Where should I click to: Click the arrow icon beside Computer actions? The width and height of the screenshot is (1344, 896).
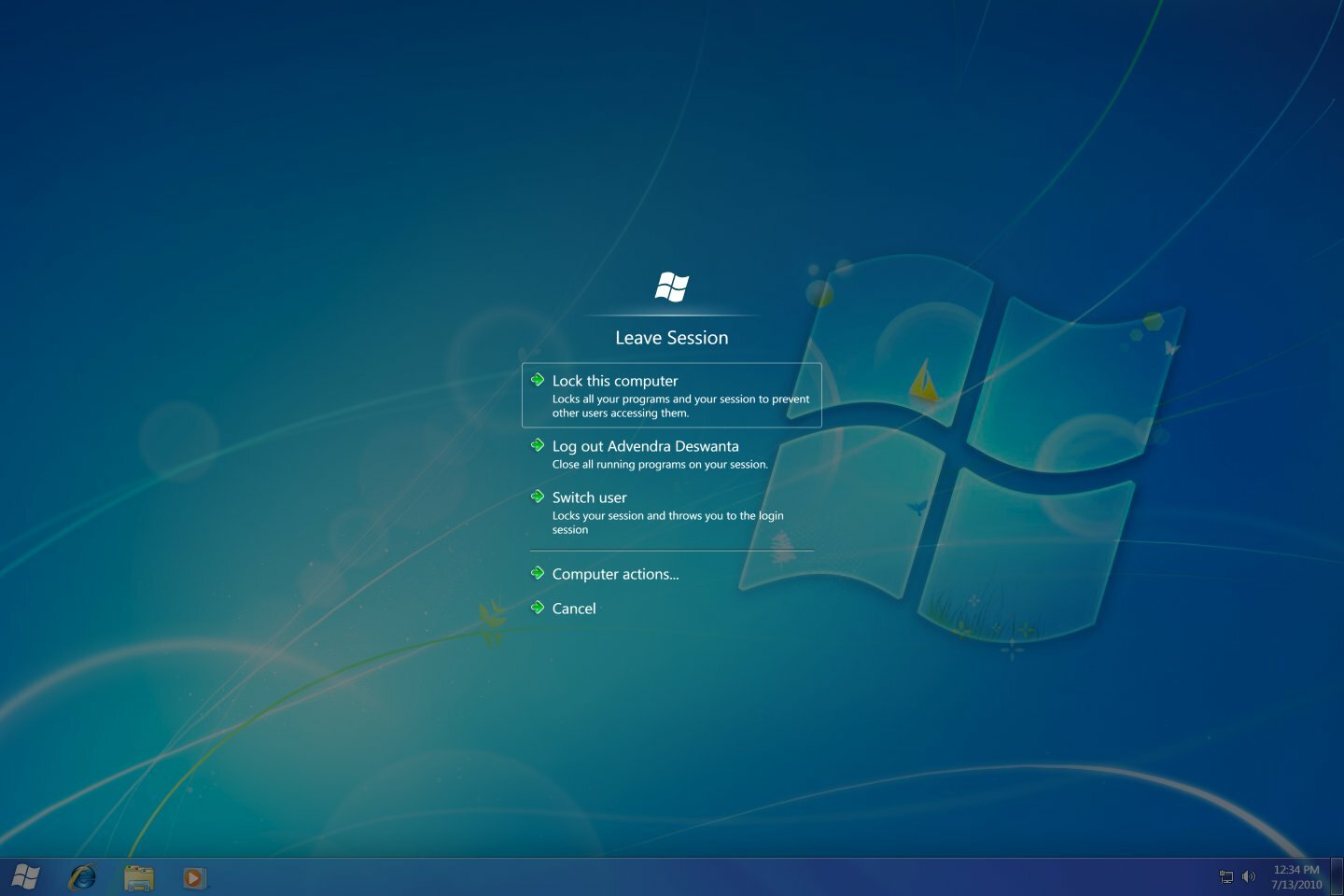click(x=538, y=573)
